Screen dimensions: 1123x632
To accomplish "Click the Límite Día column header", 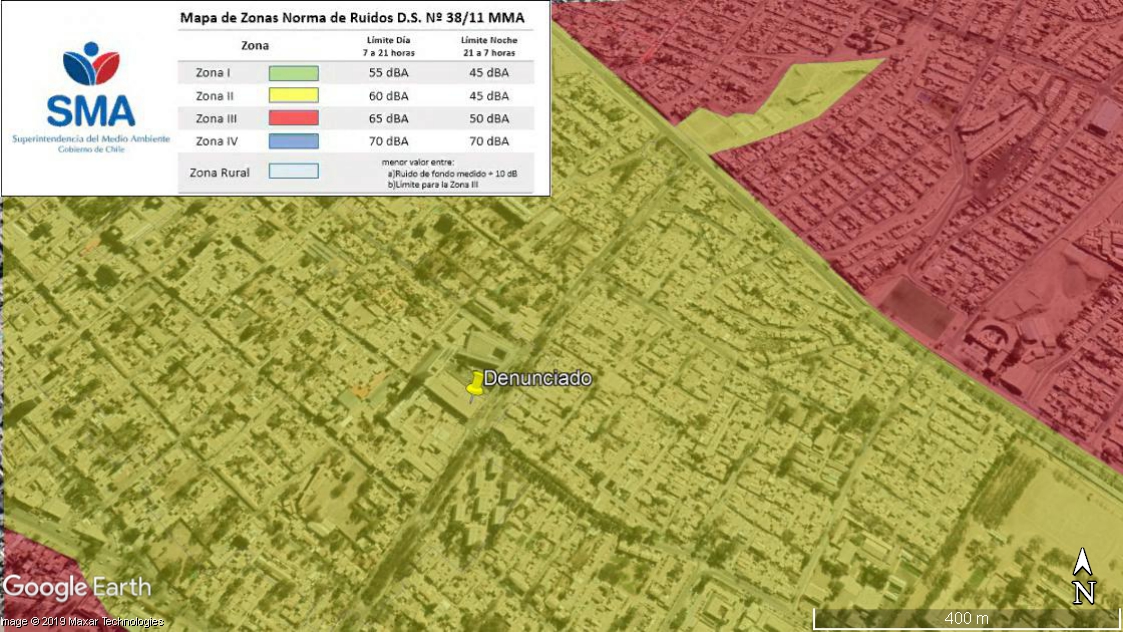I will coord(389,45).
